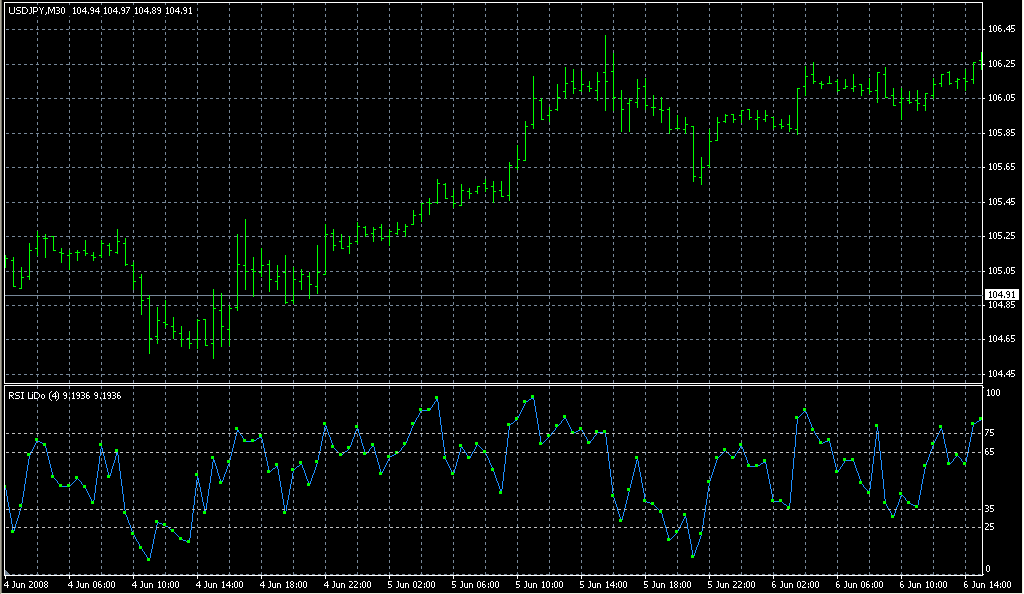
Task: Click the 5 Jun 02:00 time label
Action: pos(412,584)
